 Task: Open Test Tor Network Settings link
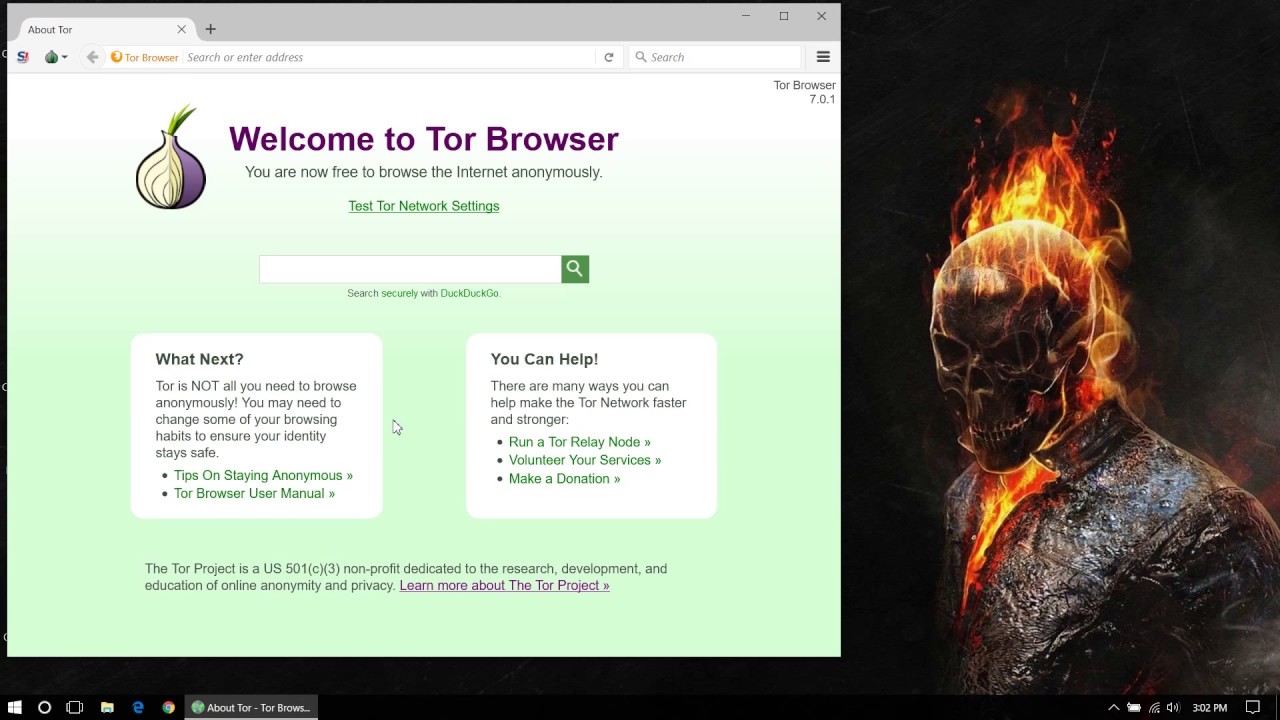click(x=424, y=206)
